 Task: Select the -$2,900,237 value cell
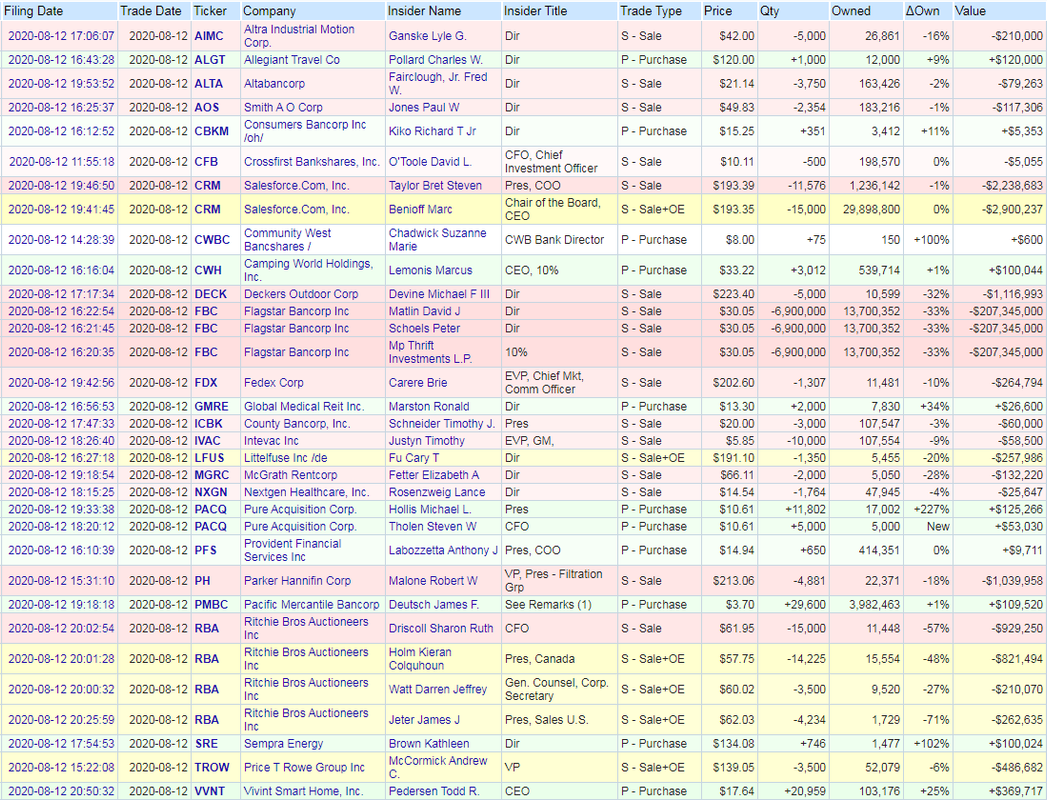pos(1000,210)
